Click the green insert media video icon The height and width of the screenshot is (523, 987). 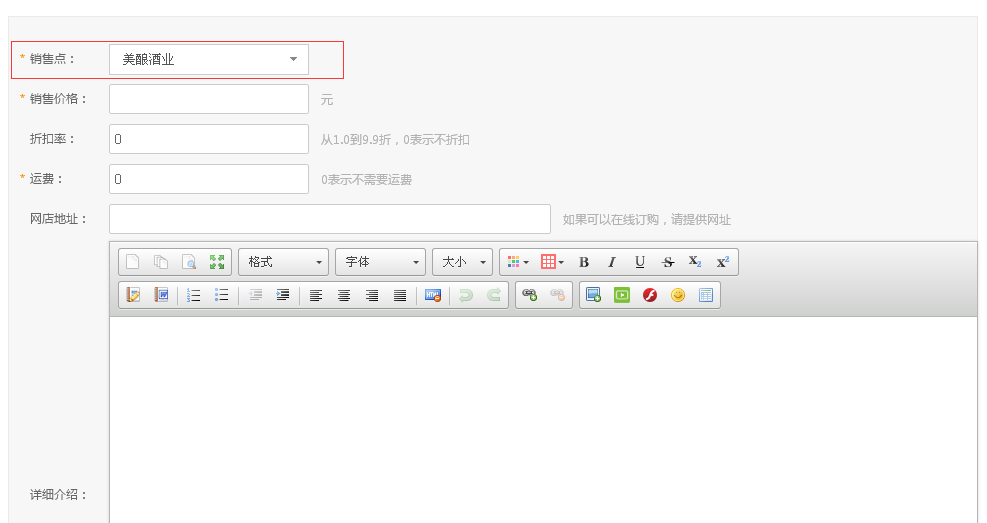(622, 295)
